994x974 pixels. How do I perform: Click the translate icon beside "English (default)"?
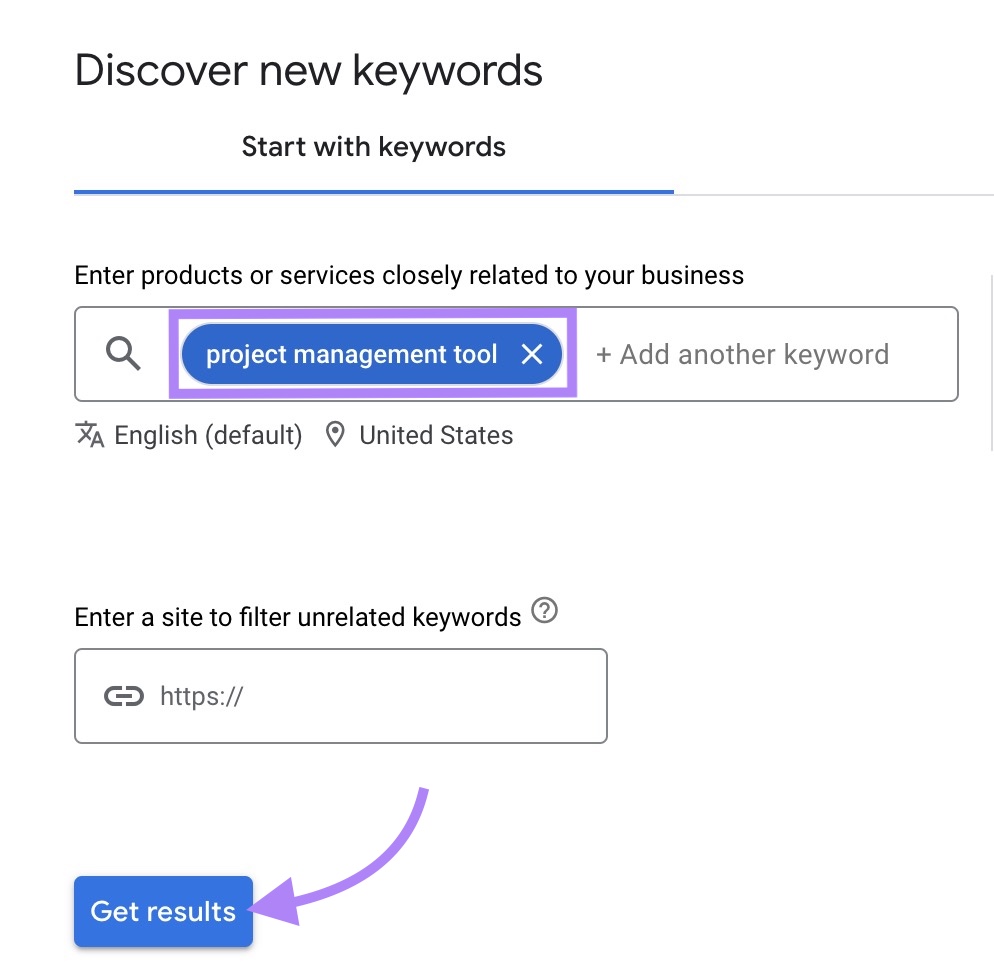[x=89, y=434]
